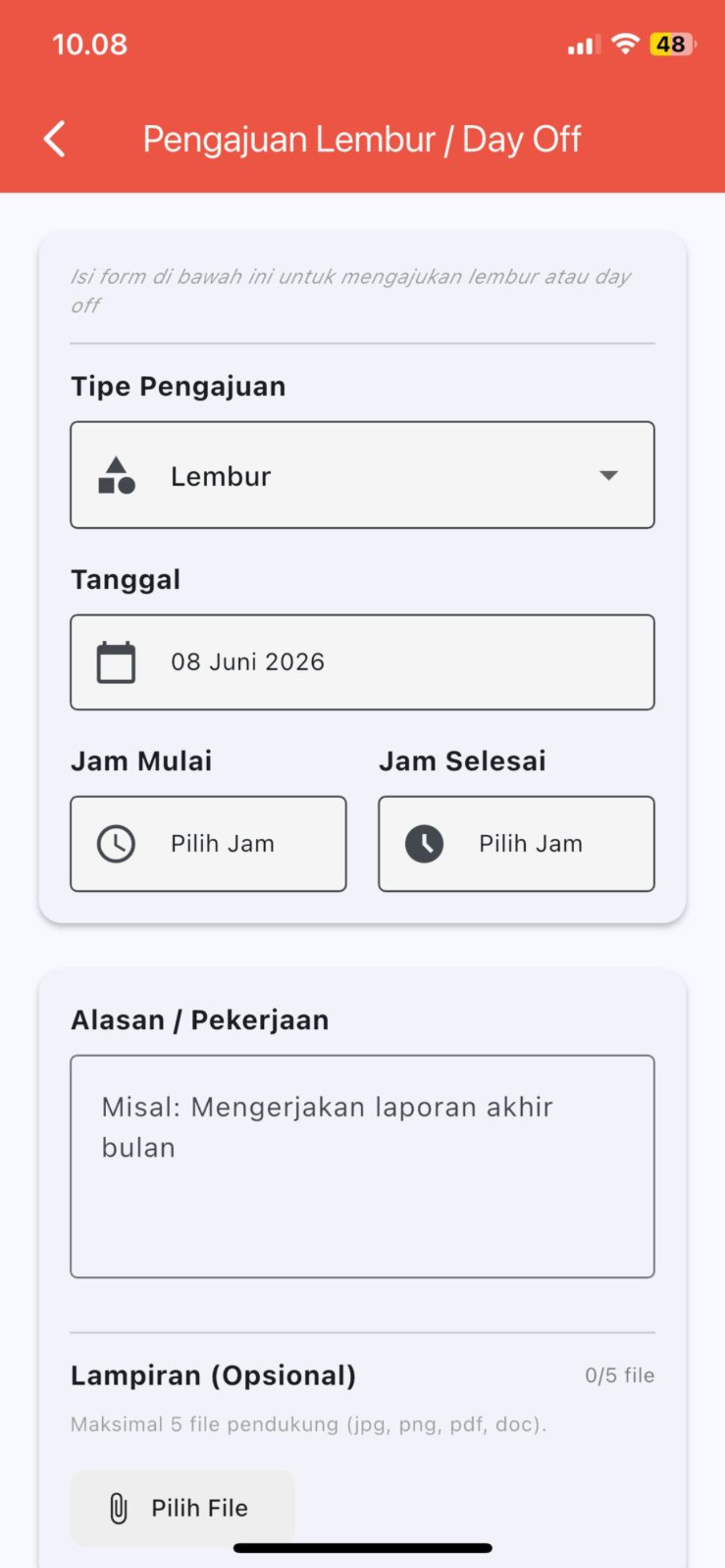Open the Lembur type selector
This screenshot has width=725, height=1568.
click(x=362, y=475)
